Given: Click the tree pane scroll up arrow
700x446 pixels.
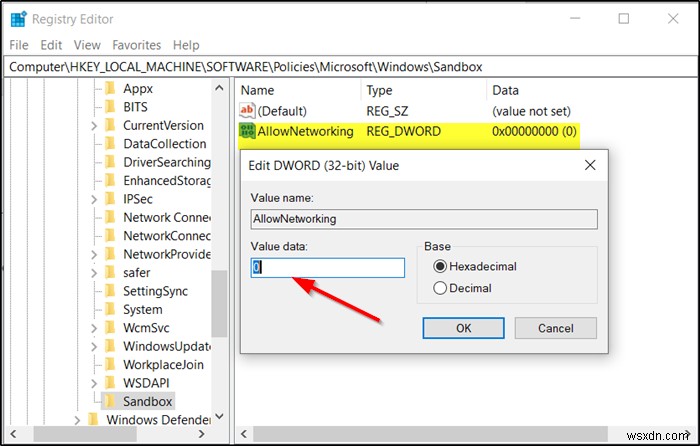Looking at the screenshot, I should pos(219,88).
